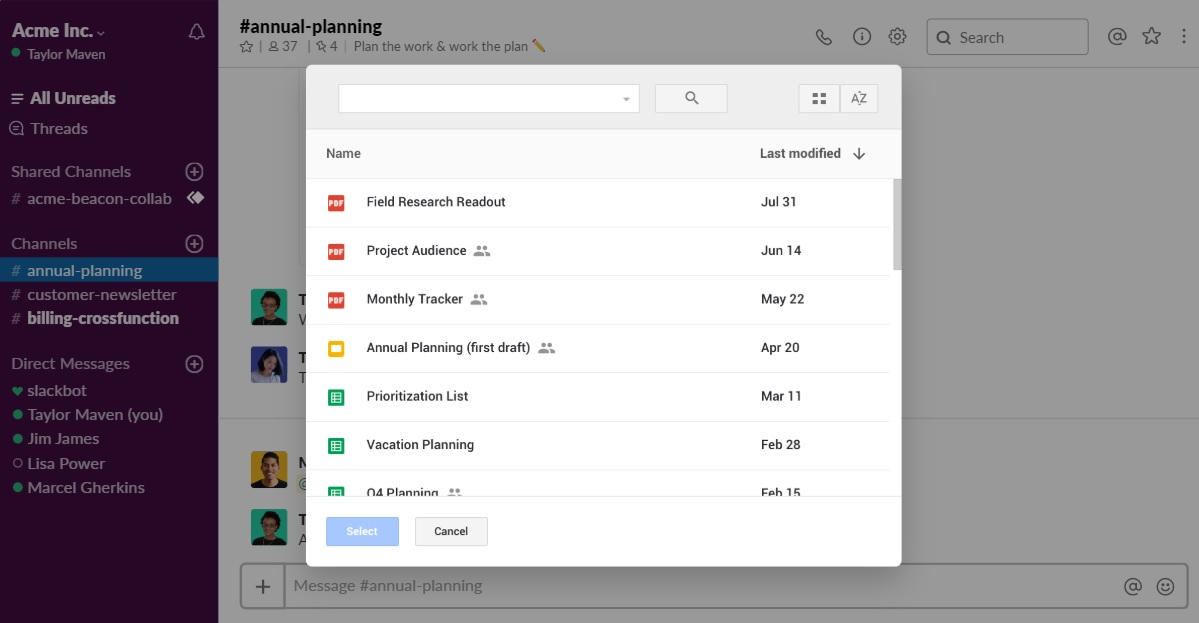The height and width of the screenshot is (623, 1199).
Task: Open channel settings gear icon
Action: 898,37
